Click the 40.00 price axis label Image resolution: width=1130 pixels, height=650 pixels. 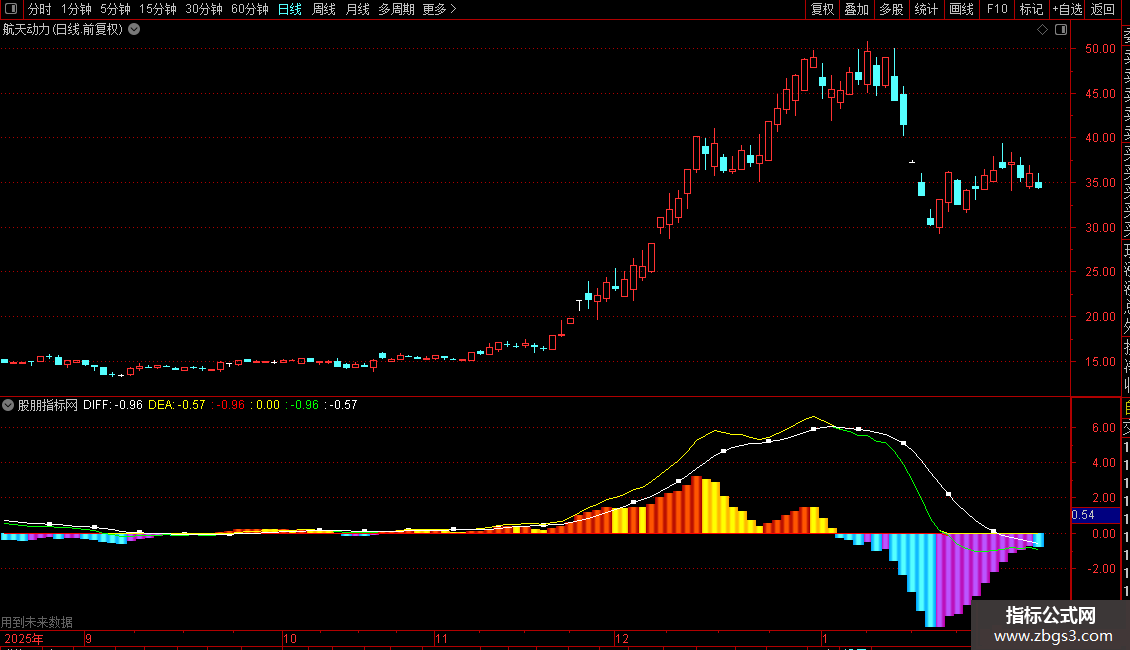pyautogui.click(x=1100, y=138)
